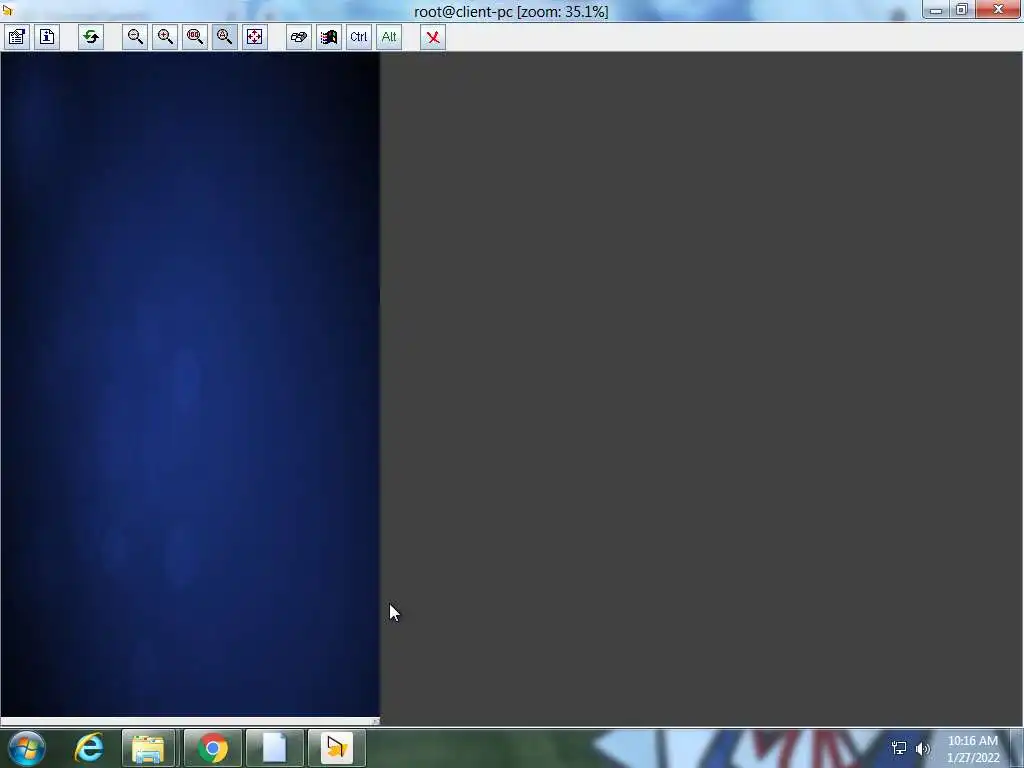Click the Show Desktop strip beside clock
1024x768 pixels.
point(1017,748)
